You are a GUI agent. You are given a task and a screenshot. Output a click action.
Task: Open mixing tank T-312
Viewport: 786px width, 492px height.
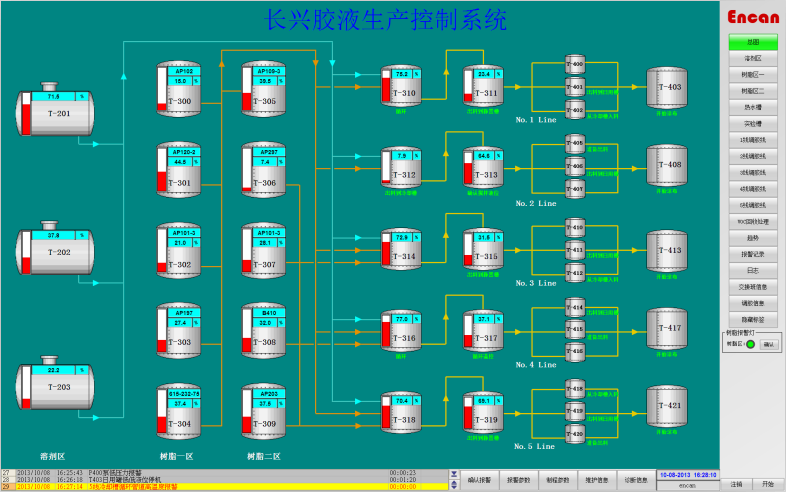point(401,168)
